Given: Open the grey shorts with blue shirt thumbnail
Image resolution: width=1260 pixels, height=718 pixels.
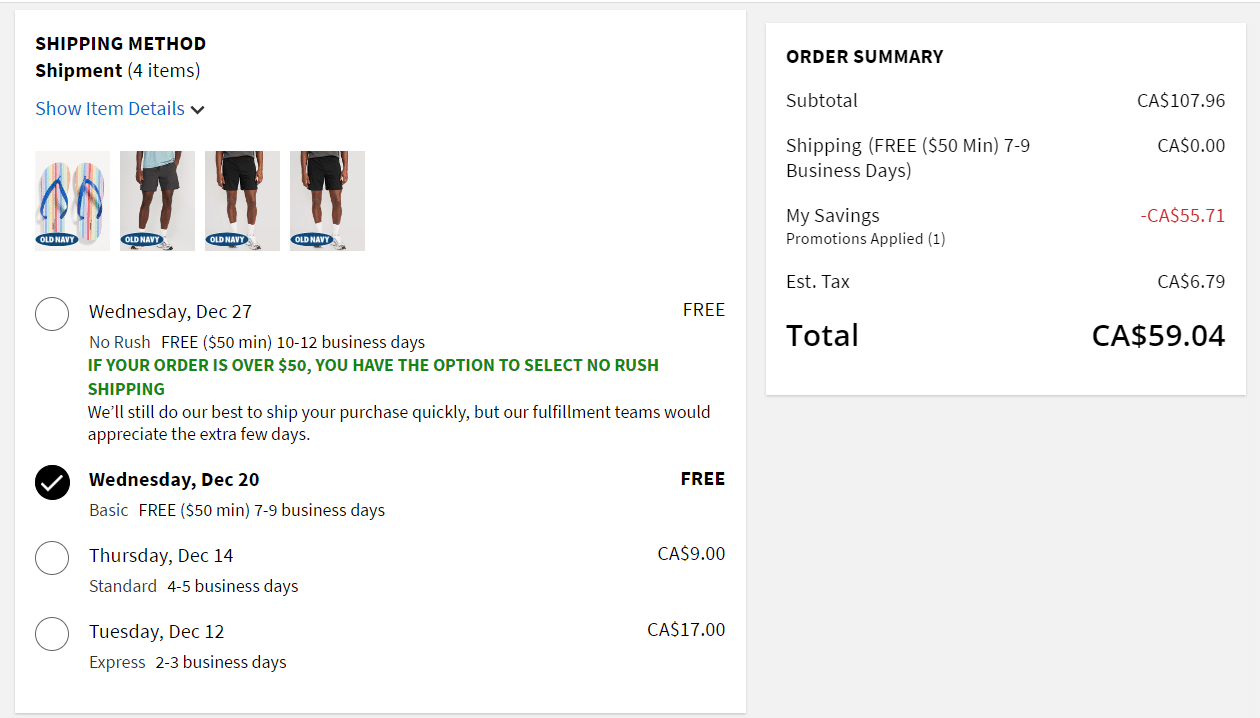Looking at the screenshot, I should pos(157,200).
